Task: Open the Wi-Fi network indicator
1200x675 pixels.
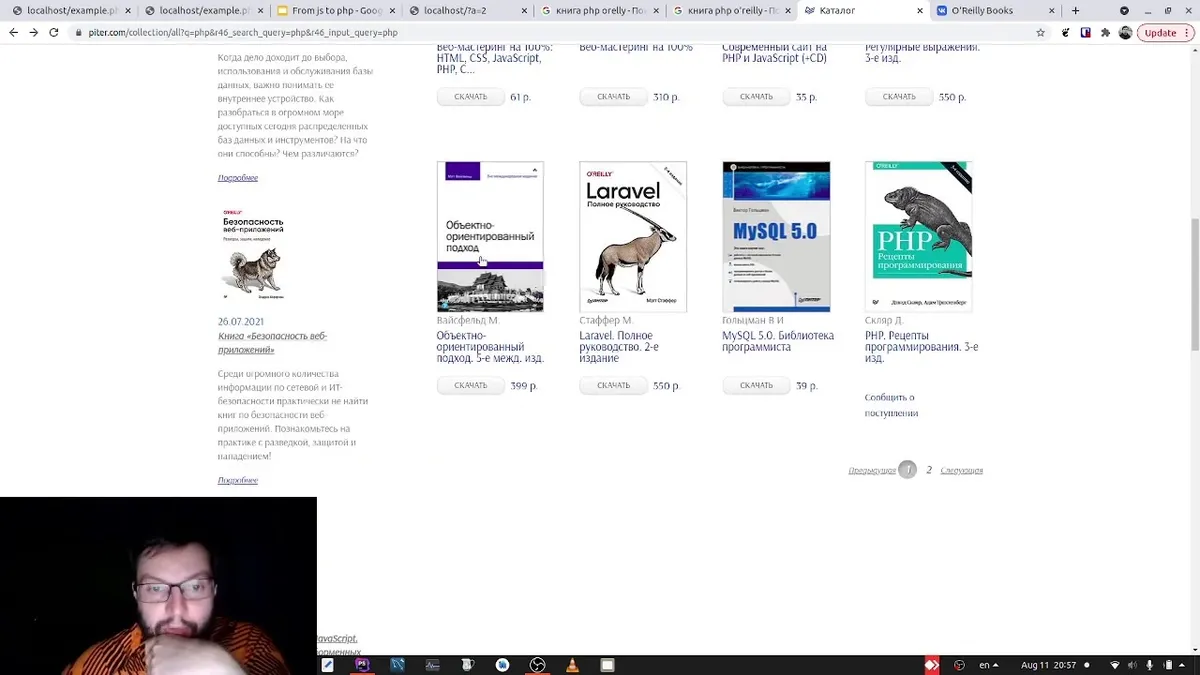Action: pyautogui.click(x=1115, y=665)
